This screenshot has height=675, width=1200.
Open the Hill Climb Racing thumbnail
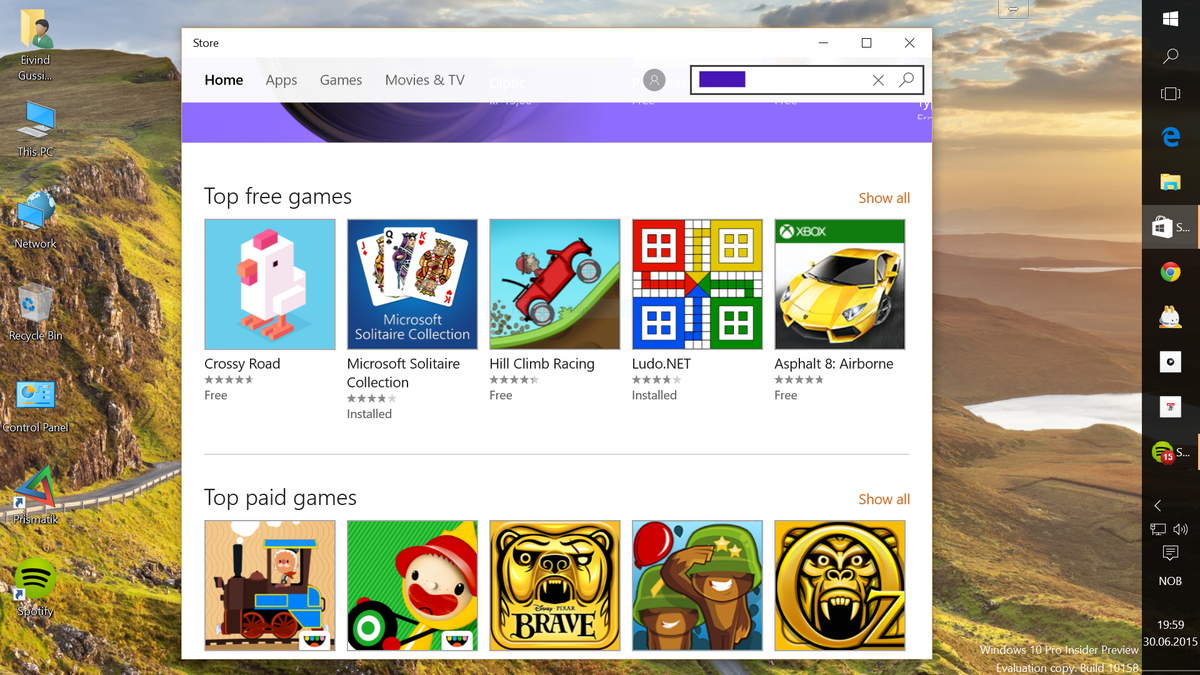555,284
